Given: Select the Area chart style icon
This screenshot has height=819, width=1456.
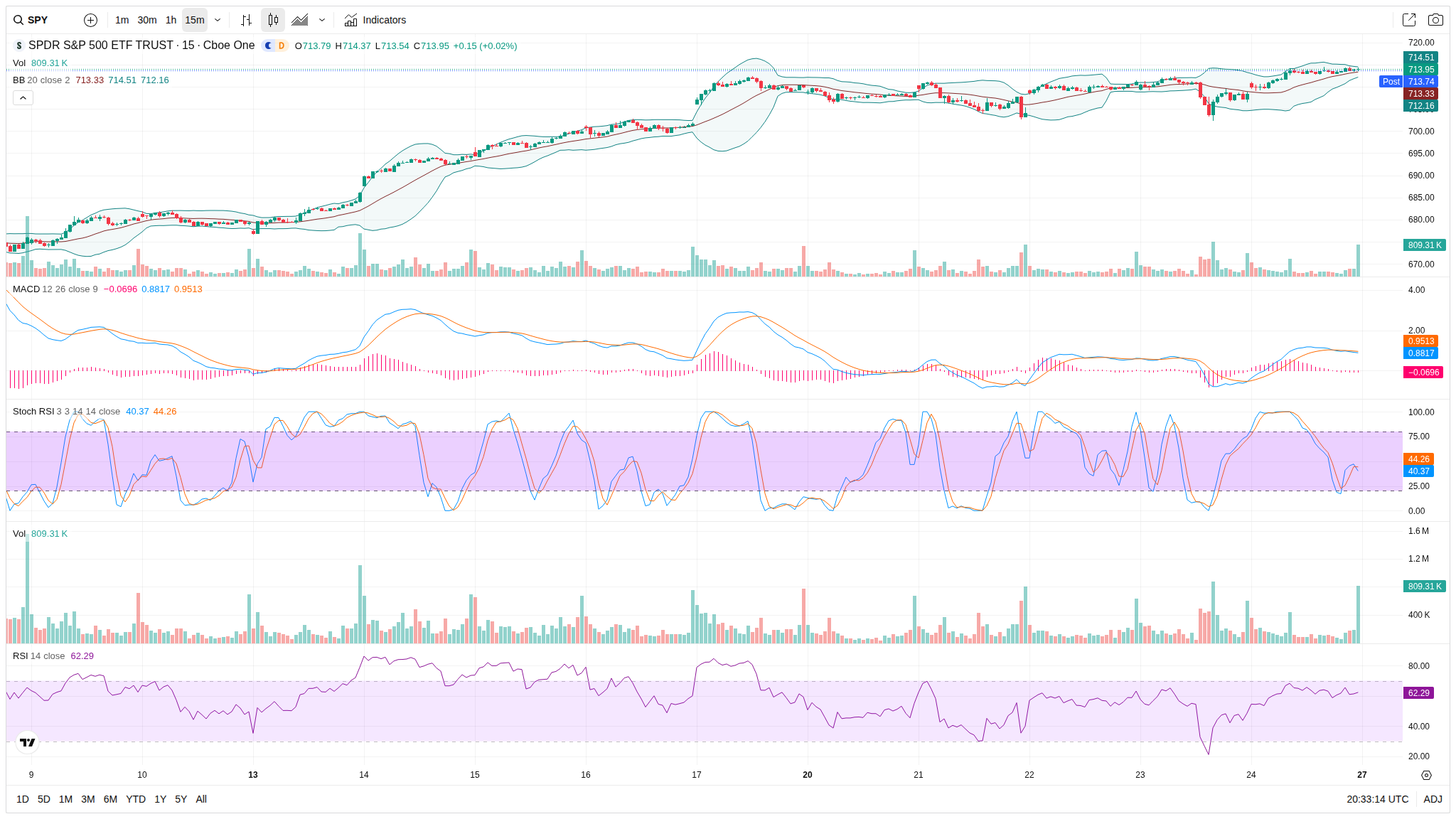Looking at the screenshot, I should coord(300,20).
